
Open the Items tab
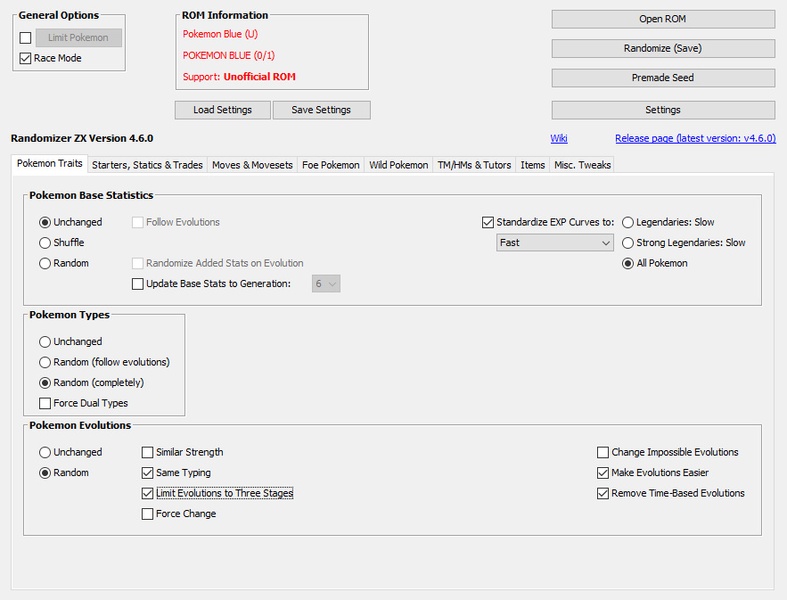pos(533,165)
